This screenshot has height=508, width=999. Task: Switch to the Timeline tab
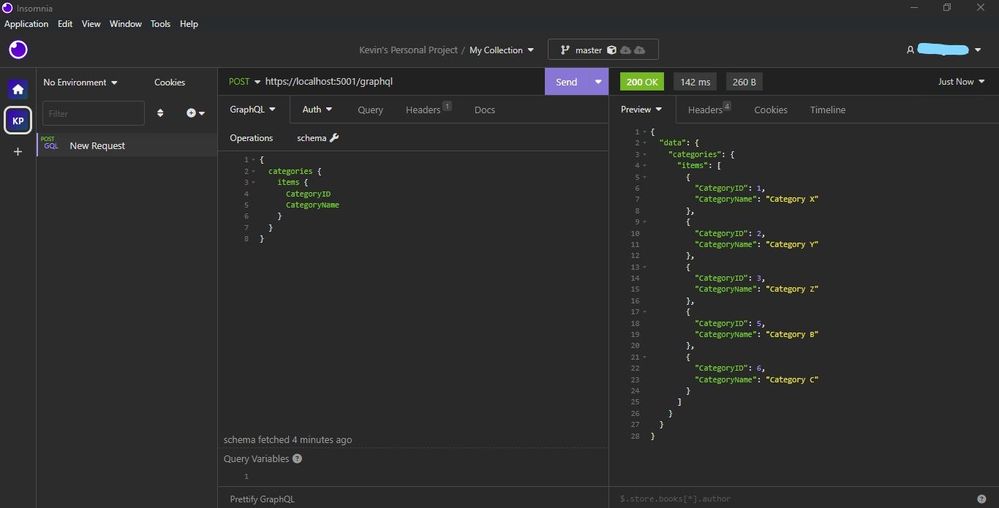point(828,110)
